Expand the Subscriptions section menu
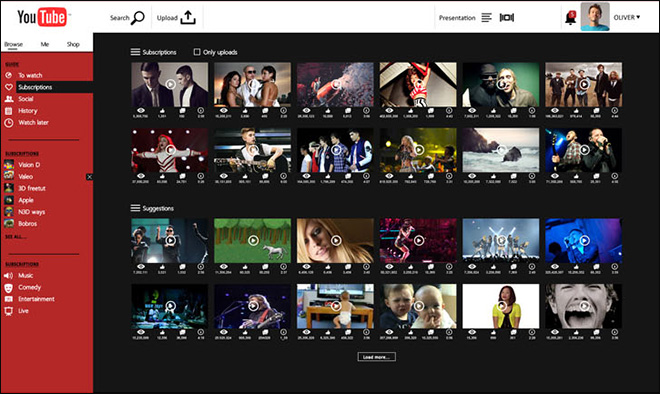660x394 pixels. coord(135,52)
